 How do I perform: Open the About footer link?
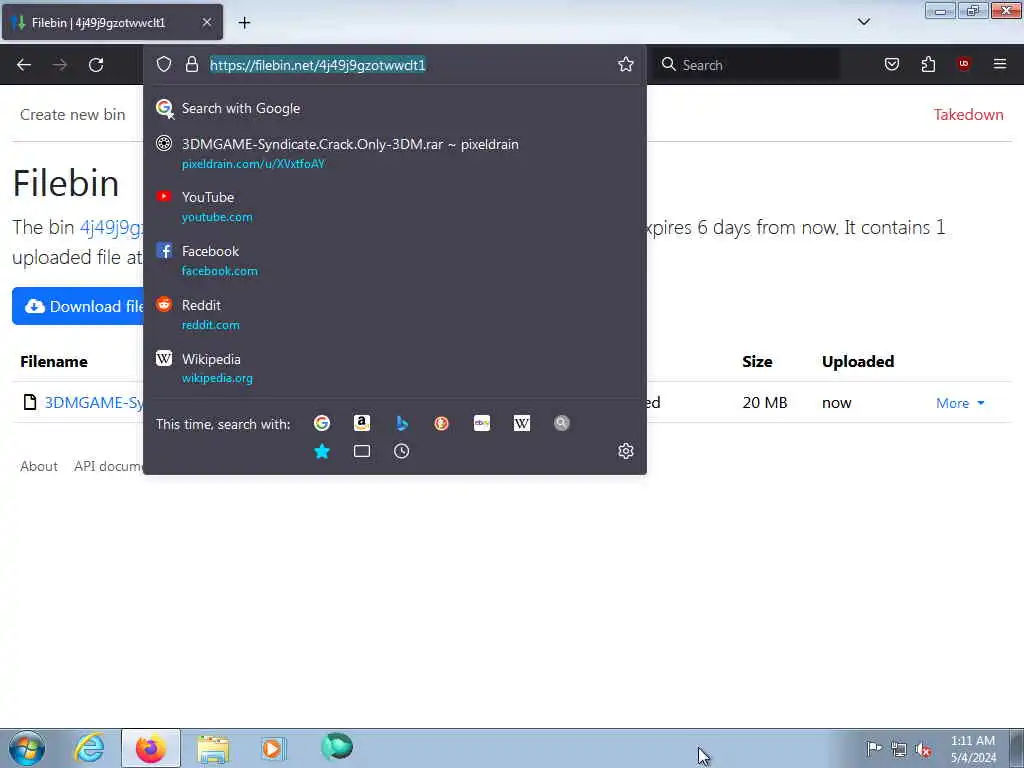tap(39, 466)
